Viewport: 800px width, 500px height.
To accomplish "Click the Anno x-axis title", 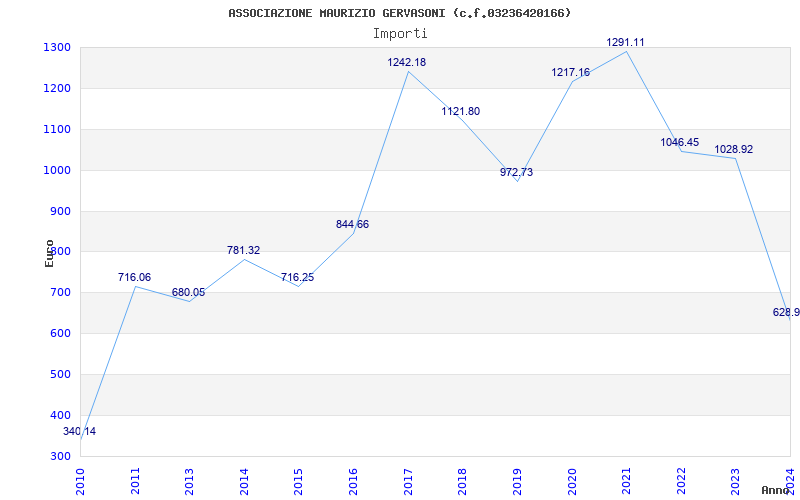I will [776, 490].
